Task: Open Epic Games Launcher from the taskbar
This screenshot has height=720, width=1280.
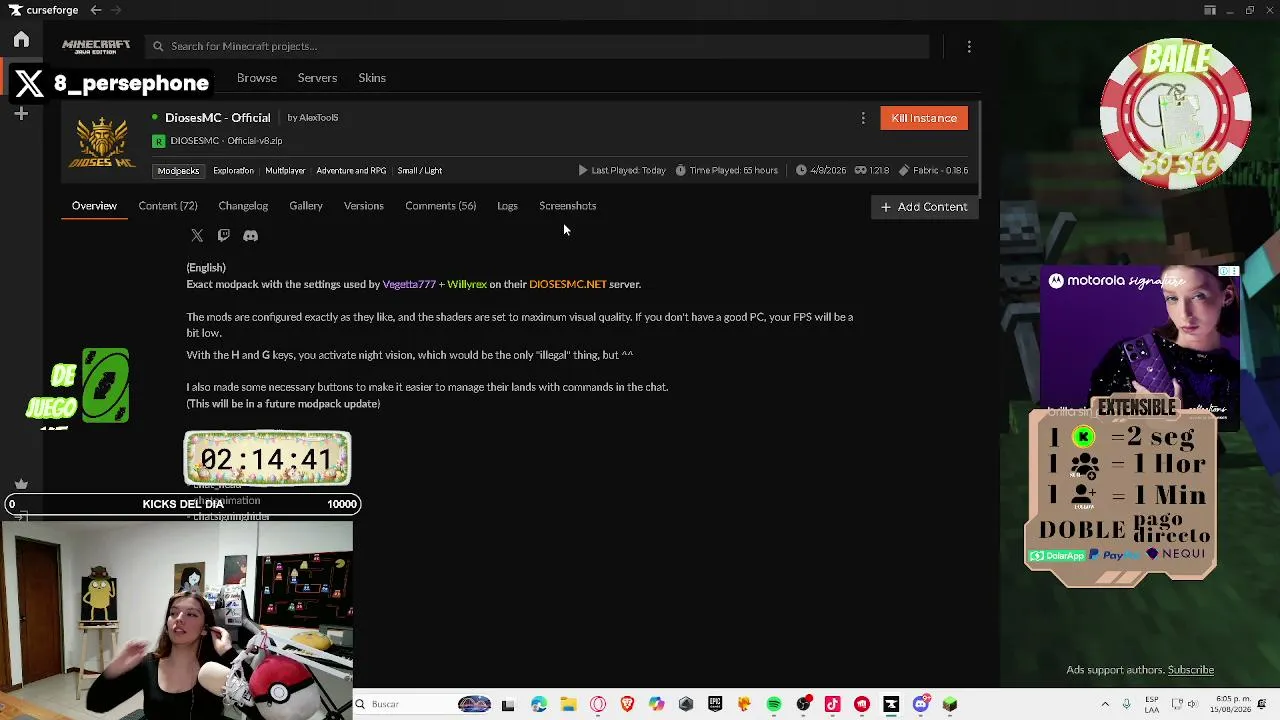Action: click(x=715, y=705)
